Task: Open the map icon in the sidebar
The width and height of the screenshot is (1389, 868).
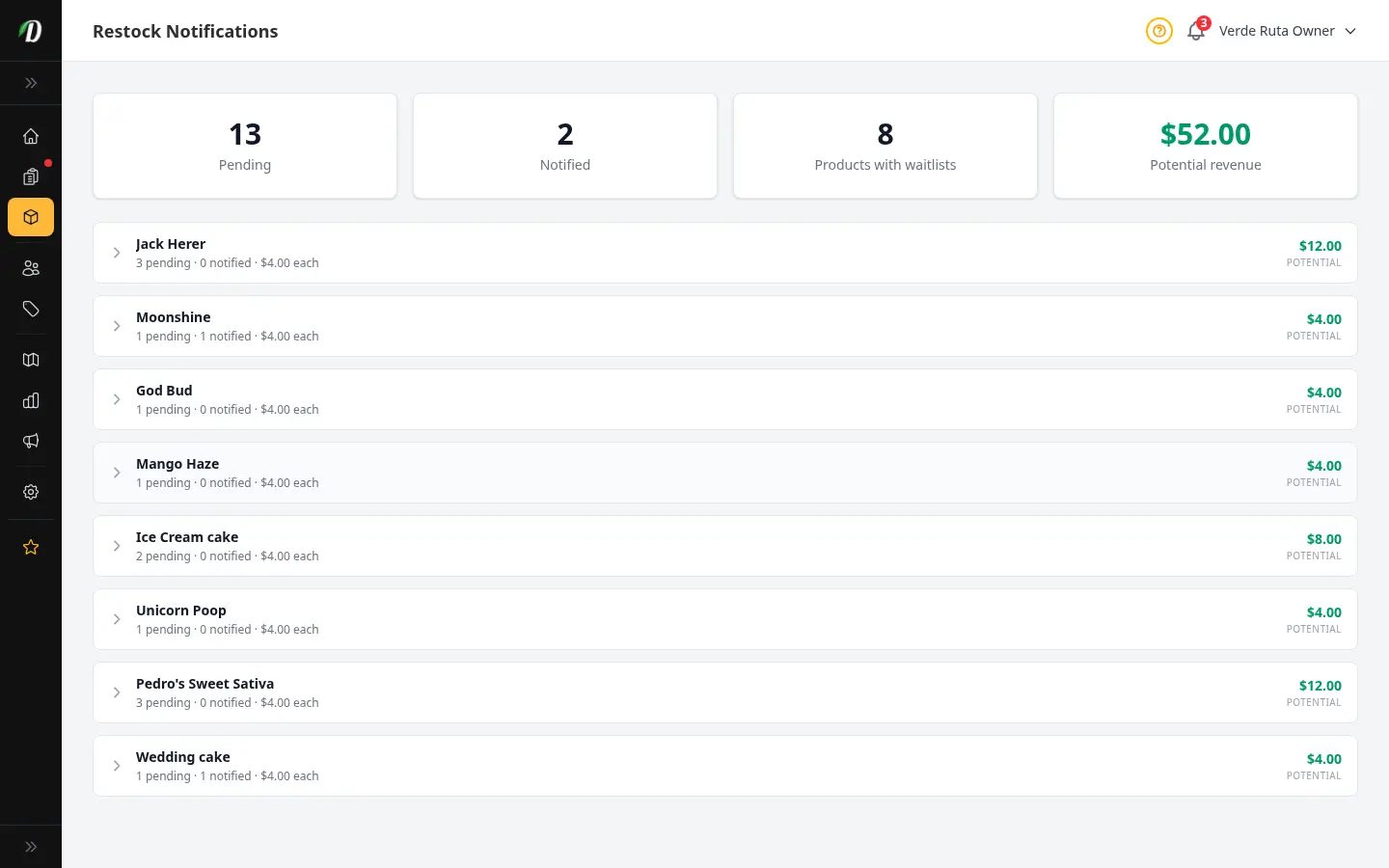Action: coord(31,360)
